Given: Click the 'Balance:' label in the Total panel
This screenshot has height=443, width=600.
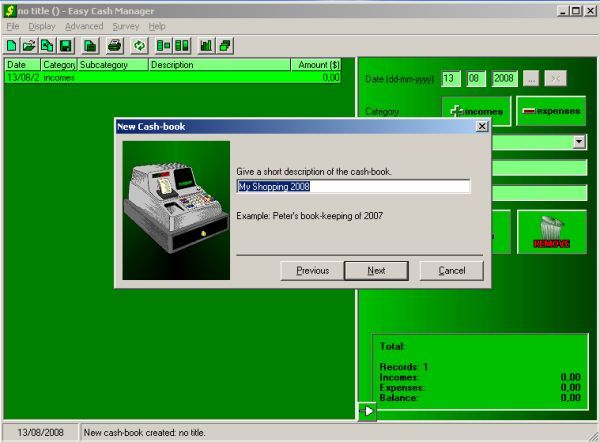Looking at the screenshot, I should pos(398,398).
